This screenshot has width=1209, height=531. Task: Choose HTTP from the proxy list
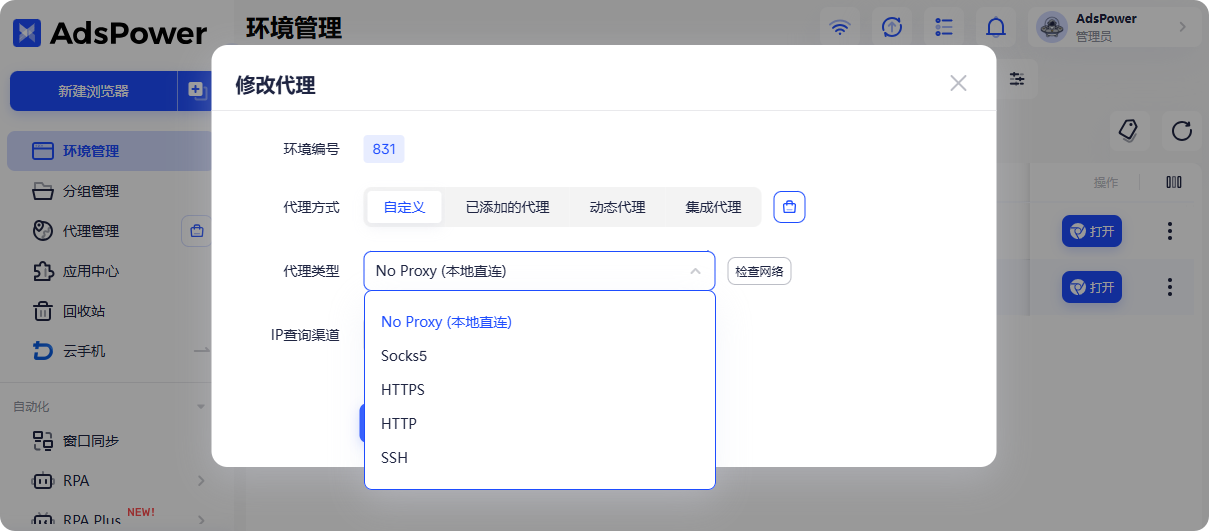pos(540,424)
